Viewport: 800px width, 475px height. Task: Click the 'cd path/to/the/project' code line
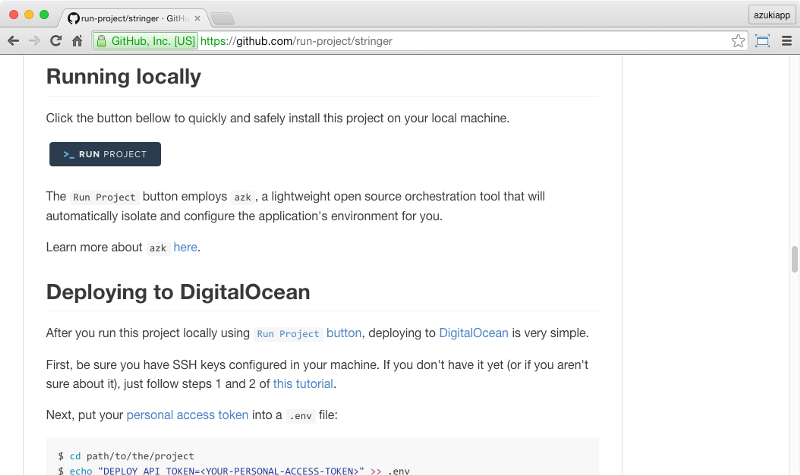pos(132,456)
